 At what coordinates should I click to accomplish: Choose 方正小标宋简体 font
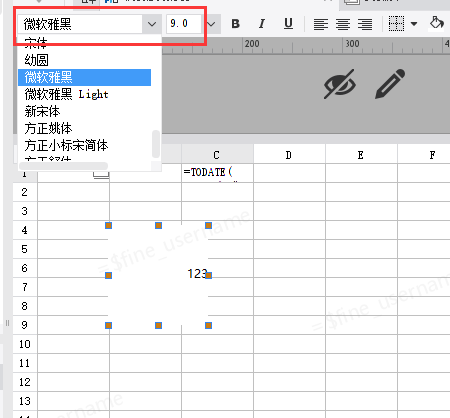[x=85, y=145]
